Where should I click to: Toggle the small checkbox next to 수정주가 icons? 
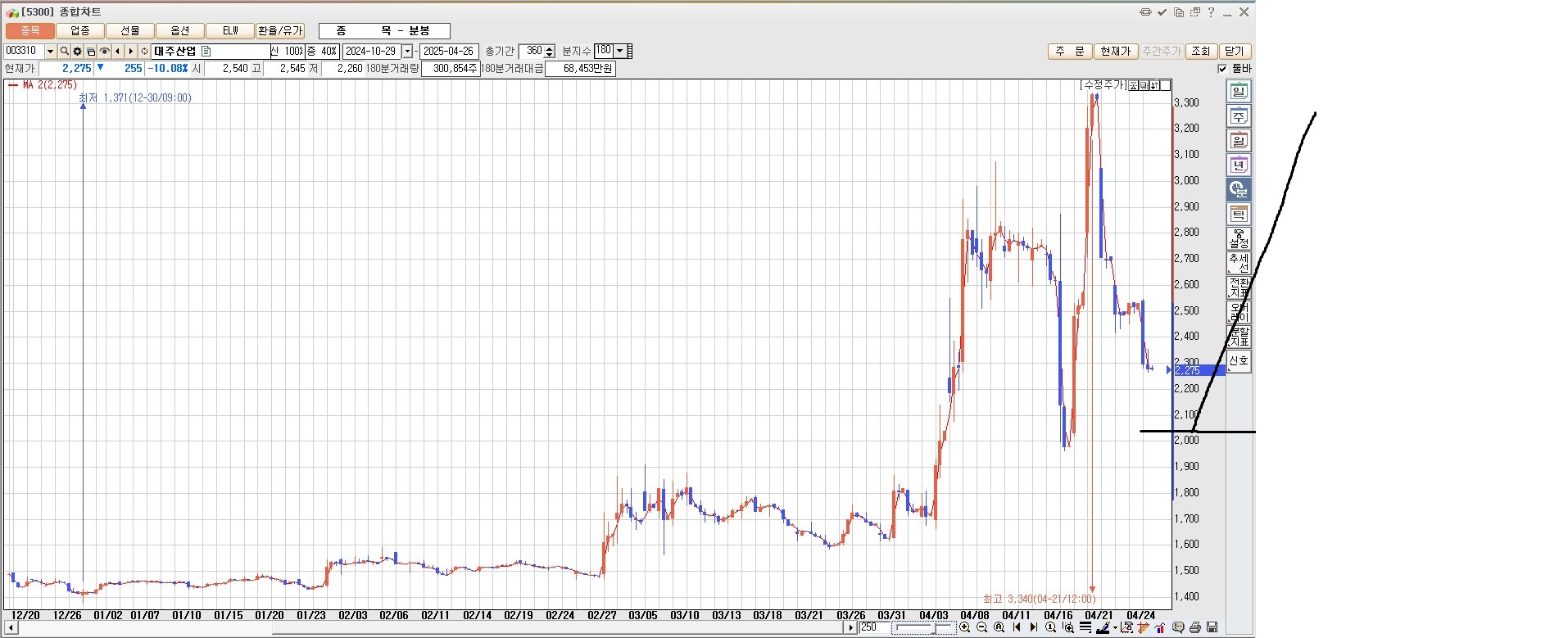tap(1166, 85)
